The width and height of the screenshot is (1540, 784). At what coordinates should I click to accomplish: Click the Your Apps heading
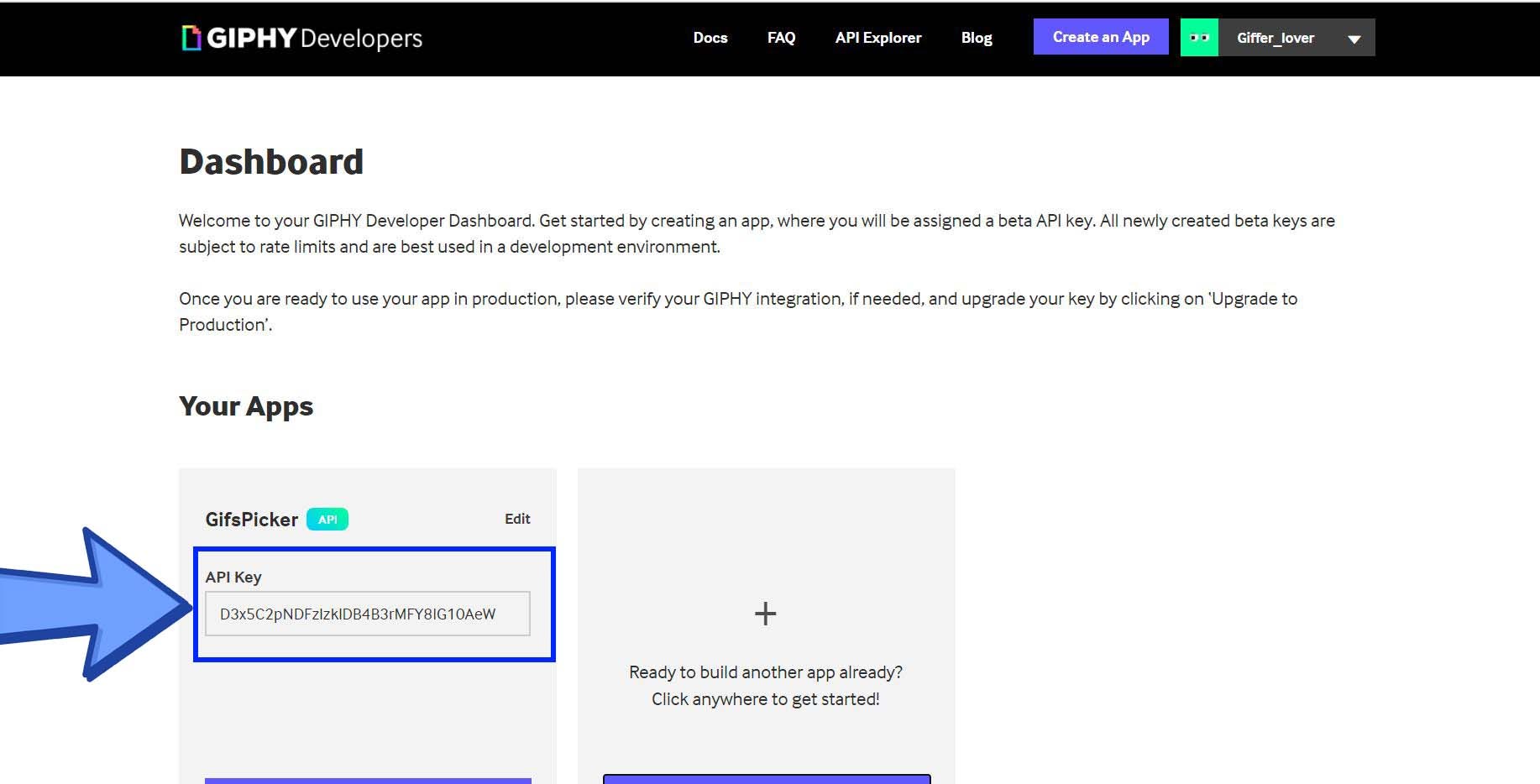tap(246, 406)
